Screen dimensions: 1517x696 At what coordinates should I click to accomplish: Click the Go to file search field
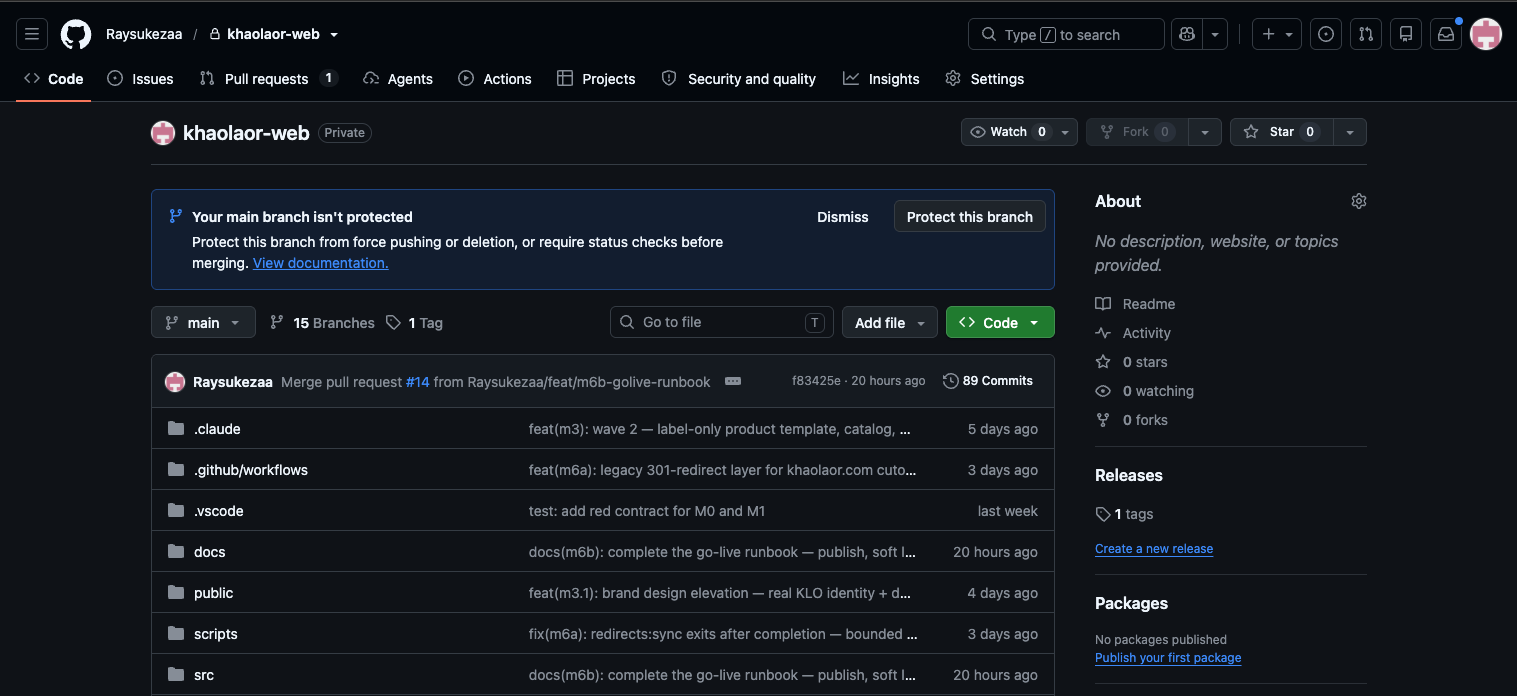click(x=722, y=322)
